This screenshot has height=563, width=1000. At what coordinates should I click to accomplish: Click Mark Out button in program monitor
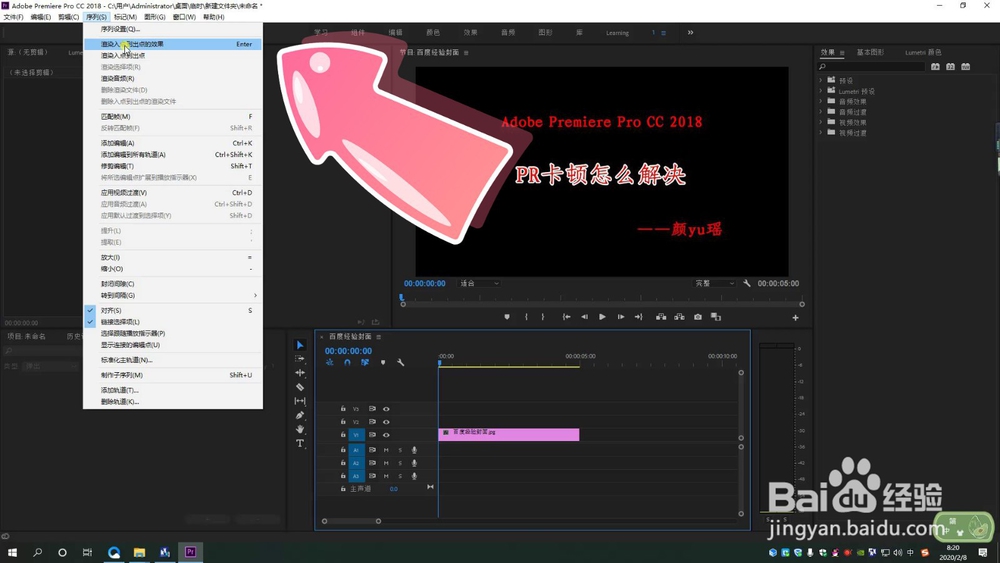(543, 317)
